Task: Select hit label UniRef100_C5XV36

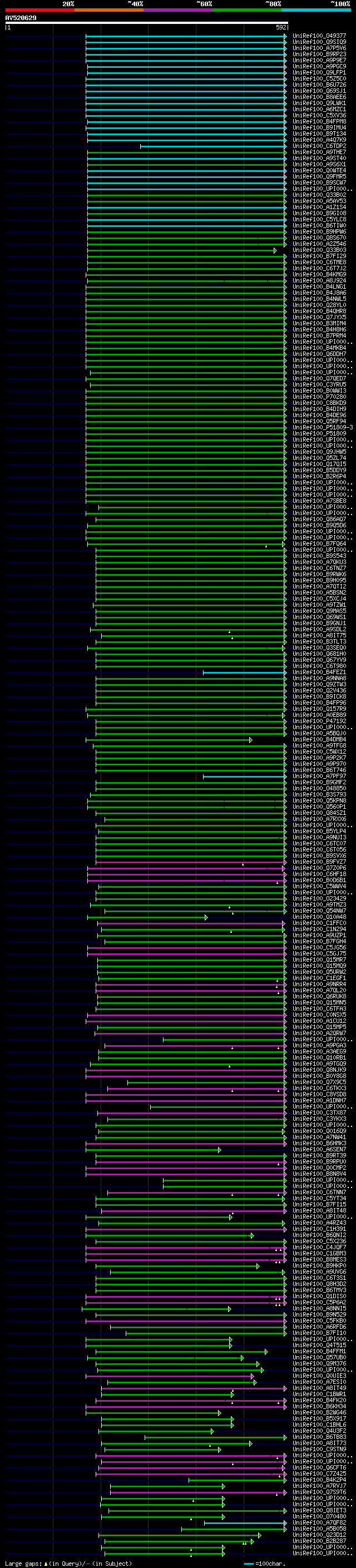Action: pos(319,116)
